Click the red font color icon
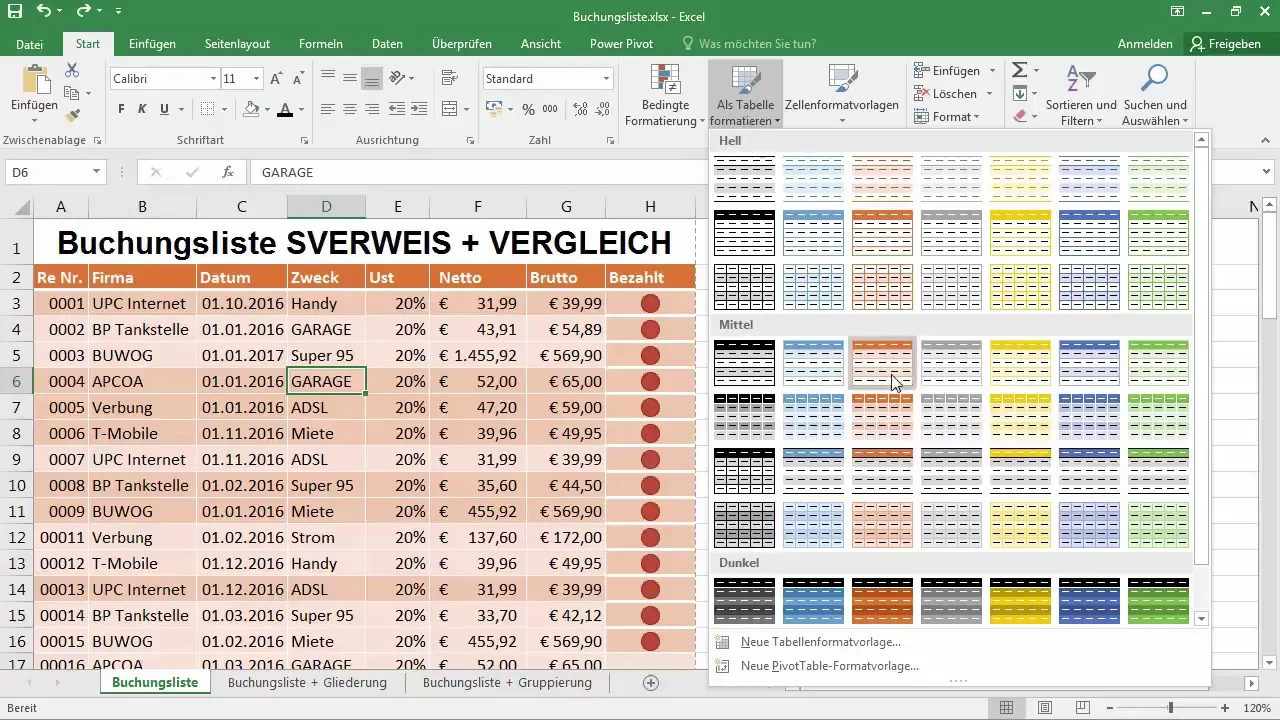Viewport: 1280px width, 720px height. tap(285, 109)
